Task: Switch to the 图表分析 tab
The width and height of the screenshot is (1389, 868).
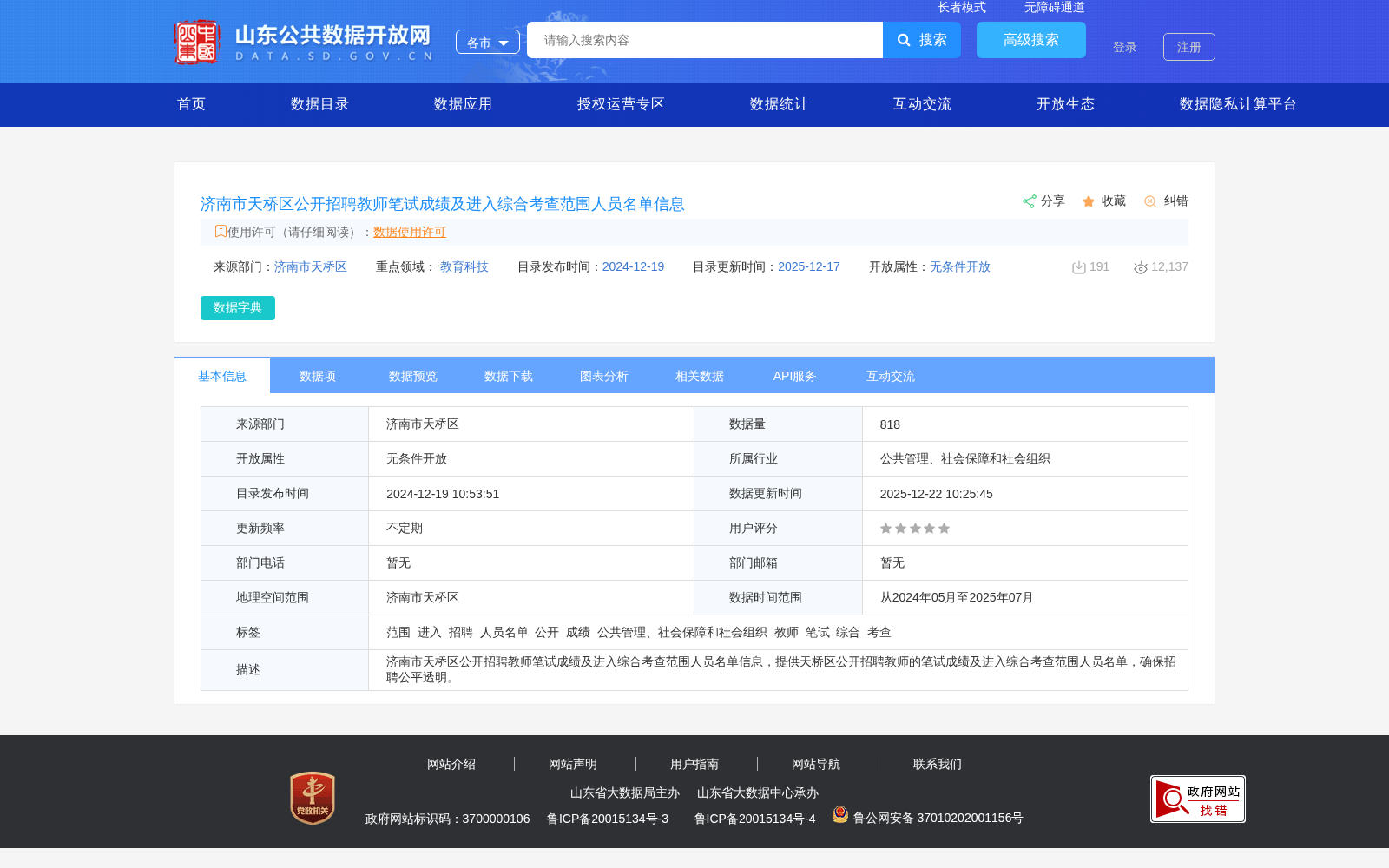Action: tap(604, 376)
